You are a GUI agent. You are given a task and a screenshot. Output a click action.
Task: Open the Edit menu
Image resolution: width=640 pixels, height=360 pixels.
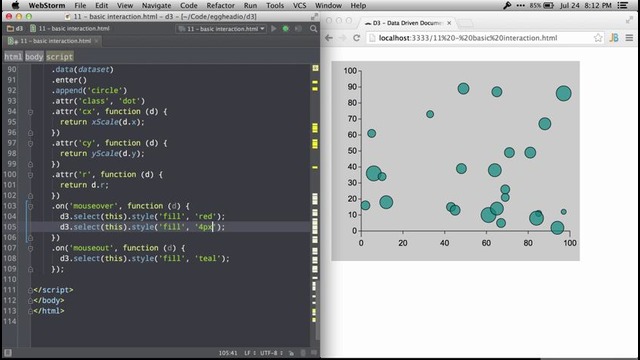click(x=101, y=5)
